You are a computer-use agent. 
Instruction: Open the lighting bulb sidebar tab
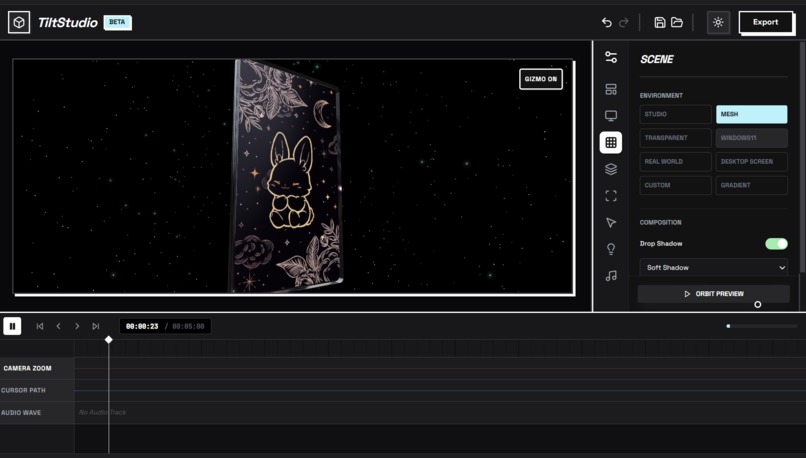[611, 249]
